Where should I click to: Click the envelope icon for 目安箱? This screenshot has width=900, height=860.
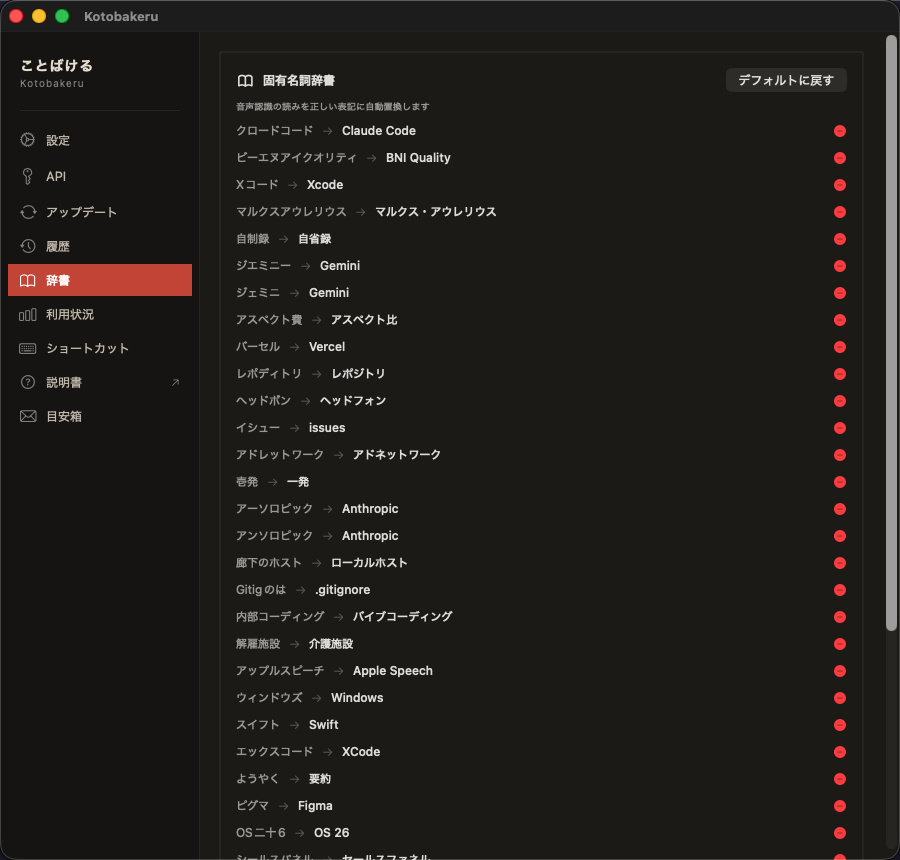pos(28,416)
